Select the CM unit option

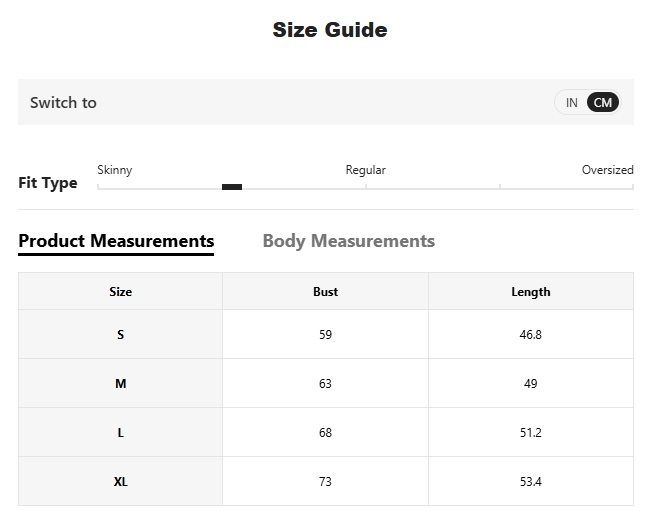[603, 102]
